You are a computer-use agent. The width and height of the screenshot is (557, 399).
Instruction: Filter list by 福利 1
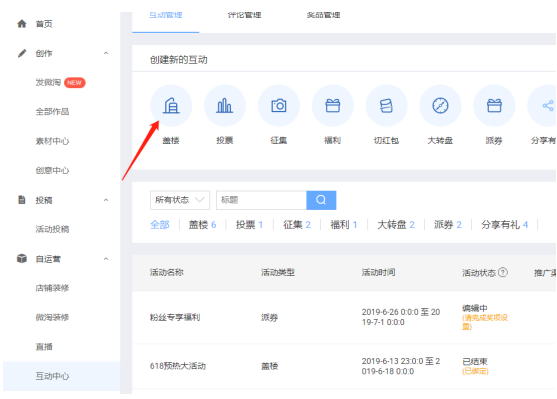344,225
